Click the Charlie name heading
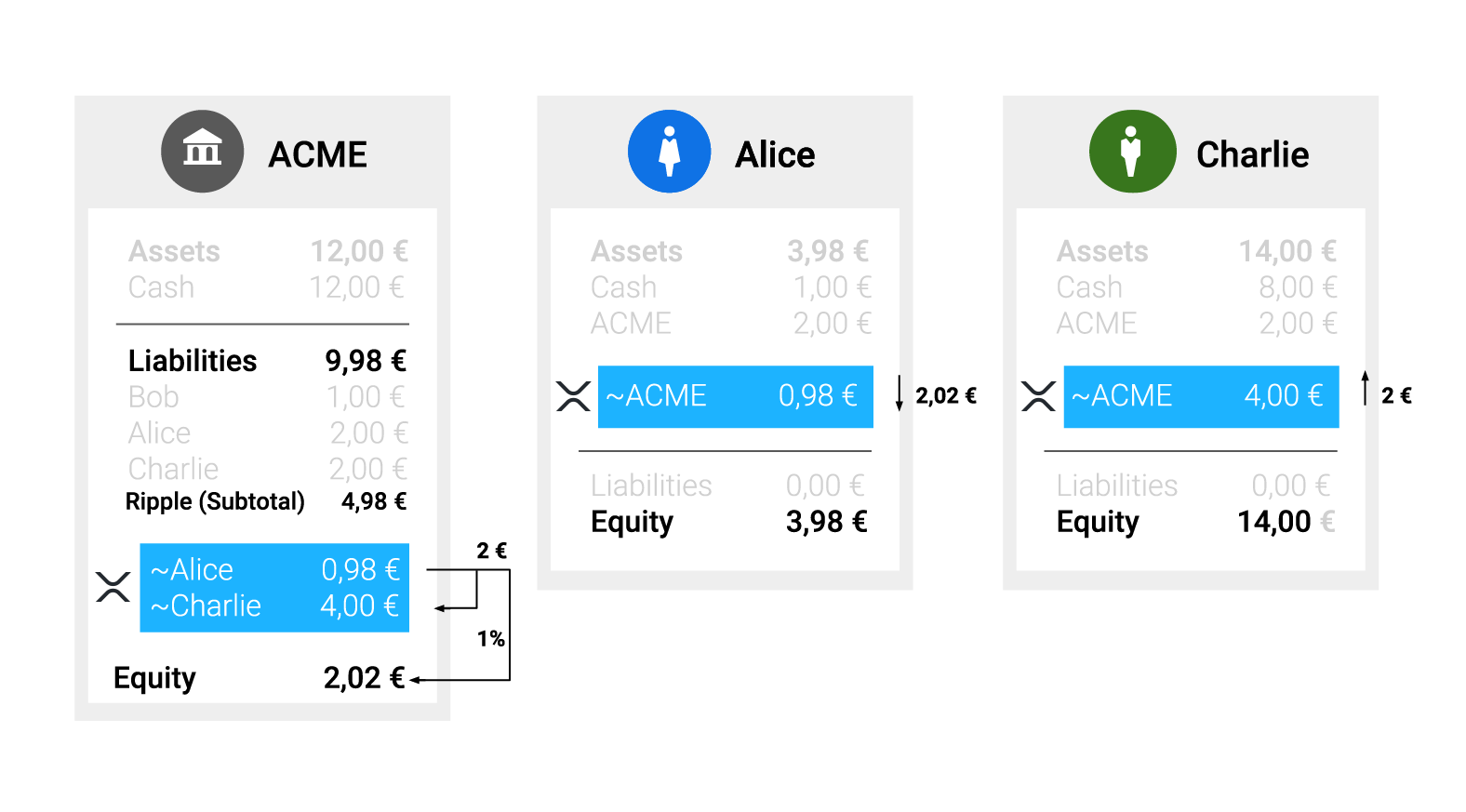1466x812 pixels. [1252, 154]
